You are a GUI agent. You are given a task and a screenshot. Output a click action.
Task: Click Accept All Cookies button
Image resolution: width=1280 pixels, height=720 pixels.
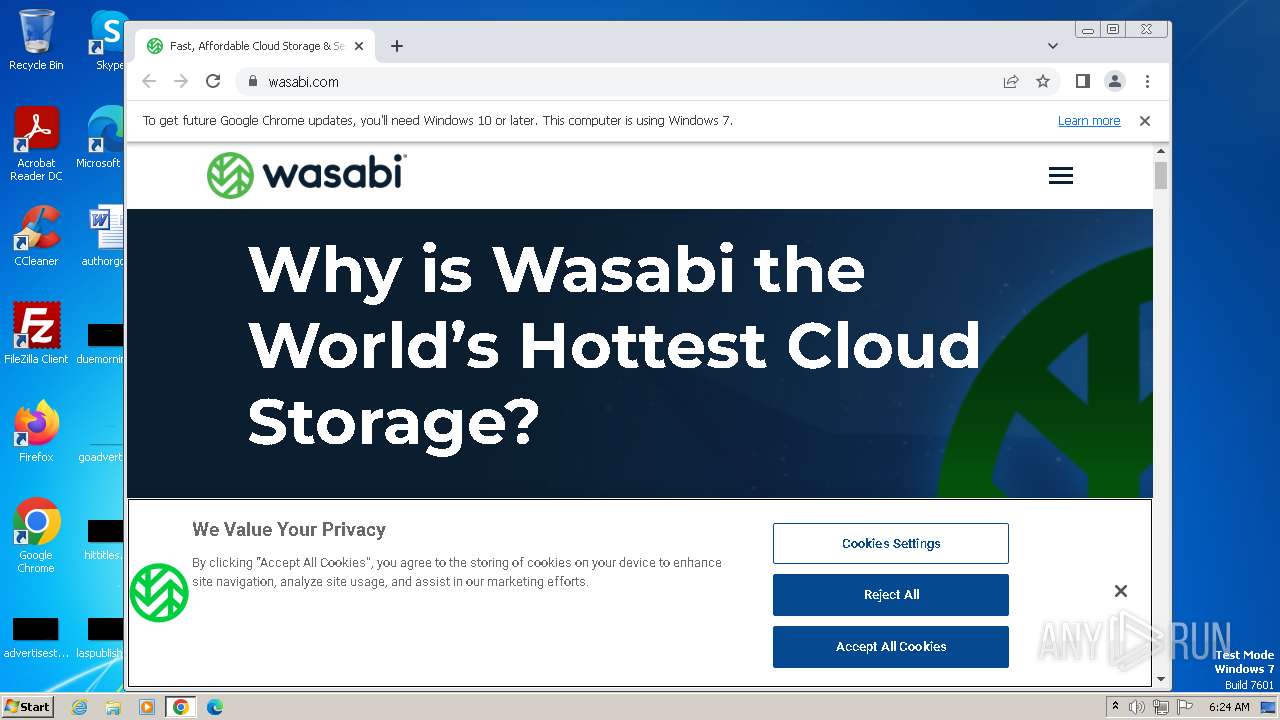(890, 647)
